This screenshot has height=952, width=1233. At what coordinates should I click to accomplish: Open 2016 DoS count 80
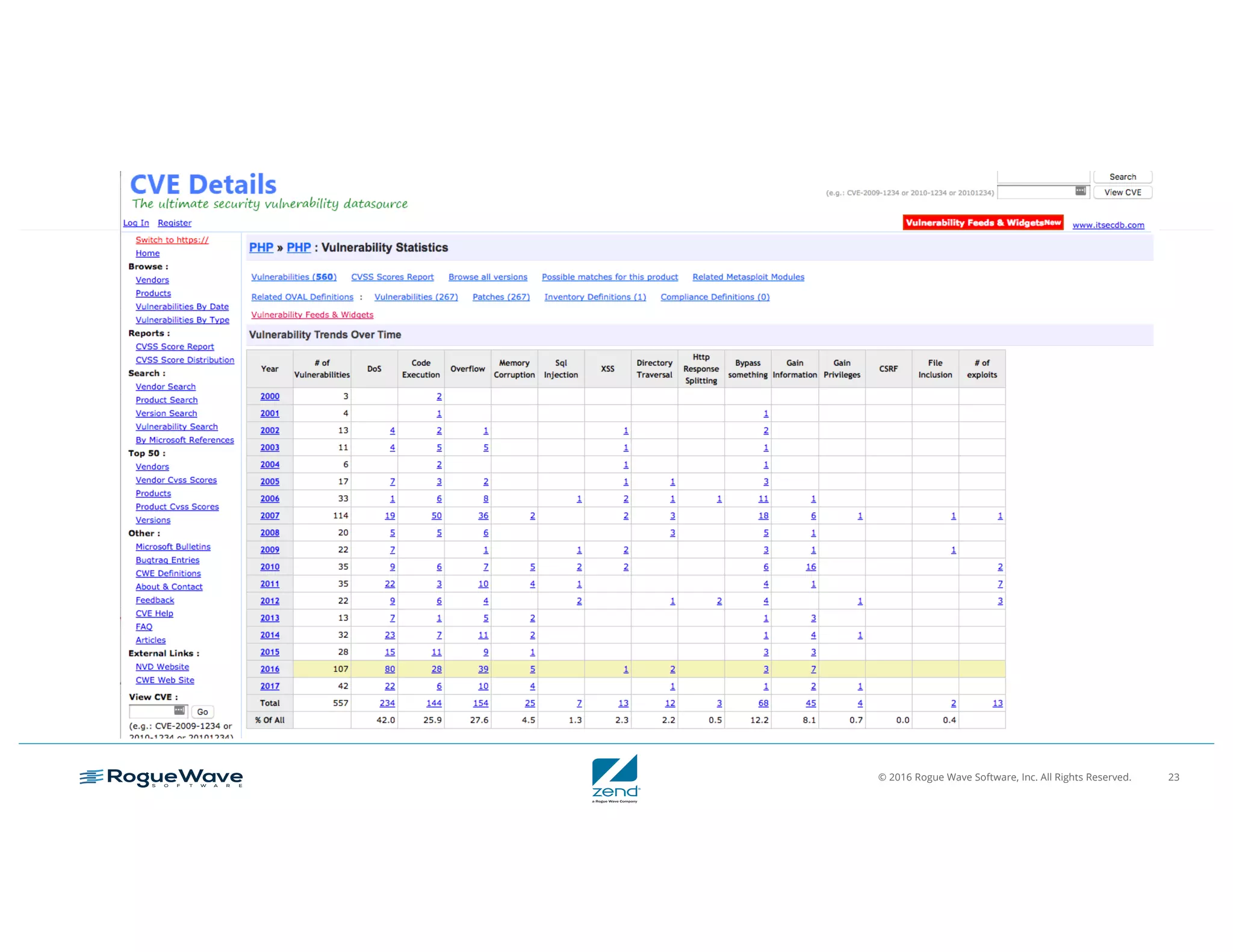tap(390, 669)
